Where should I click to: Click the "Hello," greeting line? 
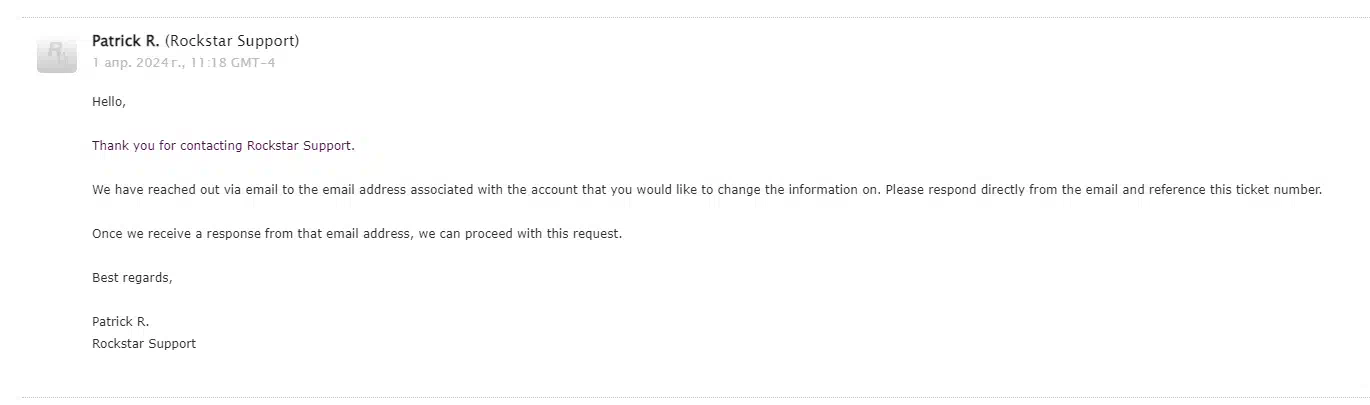pyautogui.click(x=109, y=101)
